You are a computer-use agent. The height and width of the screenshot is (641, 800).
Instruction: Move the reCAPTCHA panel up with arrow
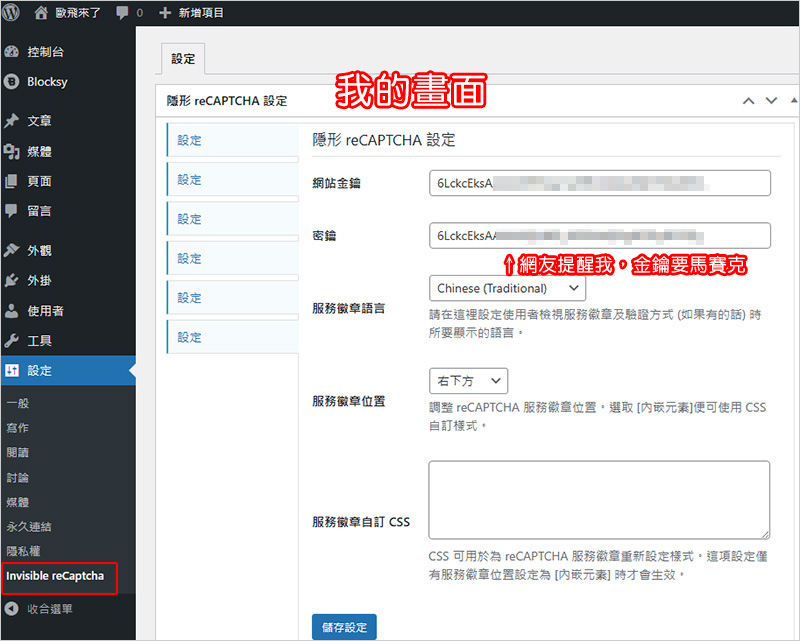747,100
